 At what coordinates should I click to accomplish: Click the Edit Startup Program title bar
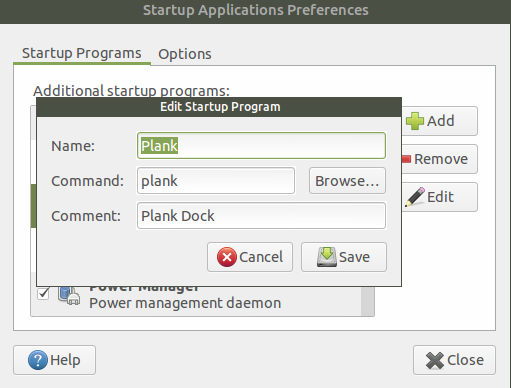219,107
